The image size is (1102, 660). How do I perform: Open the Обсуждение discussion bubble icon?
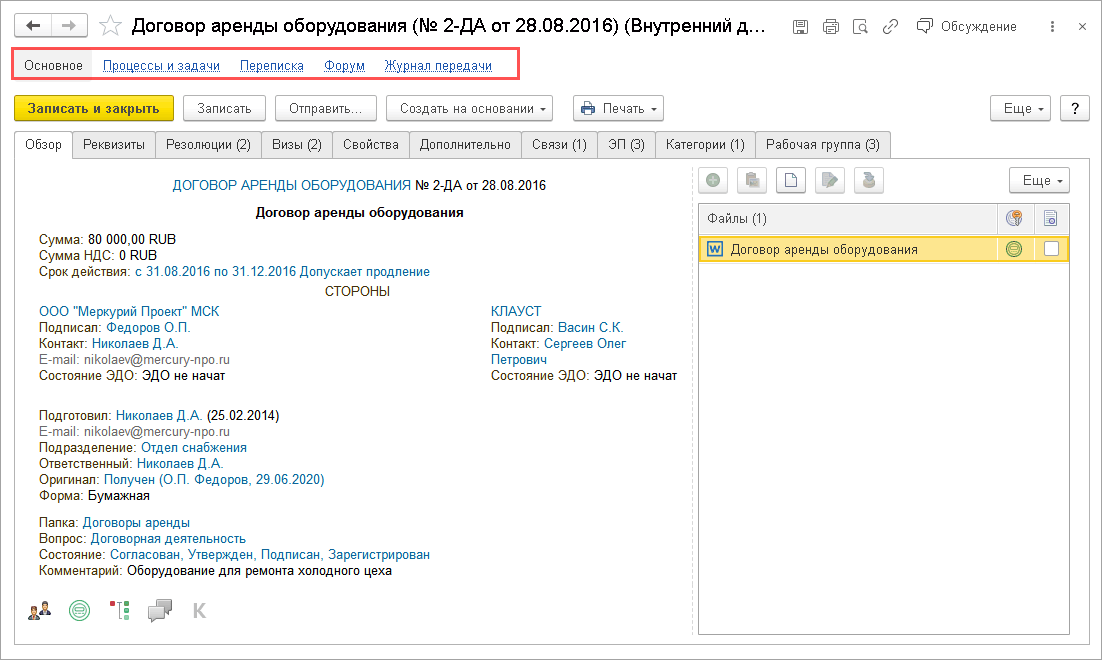(923, 27)
